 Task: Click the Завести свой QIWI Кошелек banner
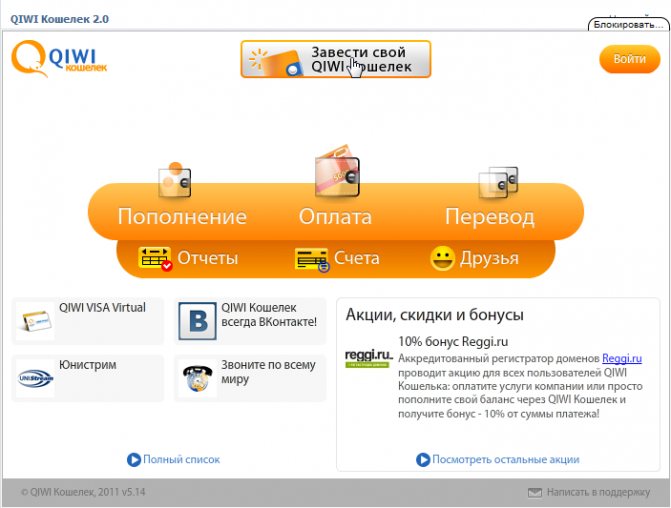point(336,59)
